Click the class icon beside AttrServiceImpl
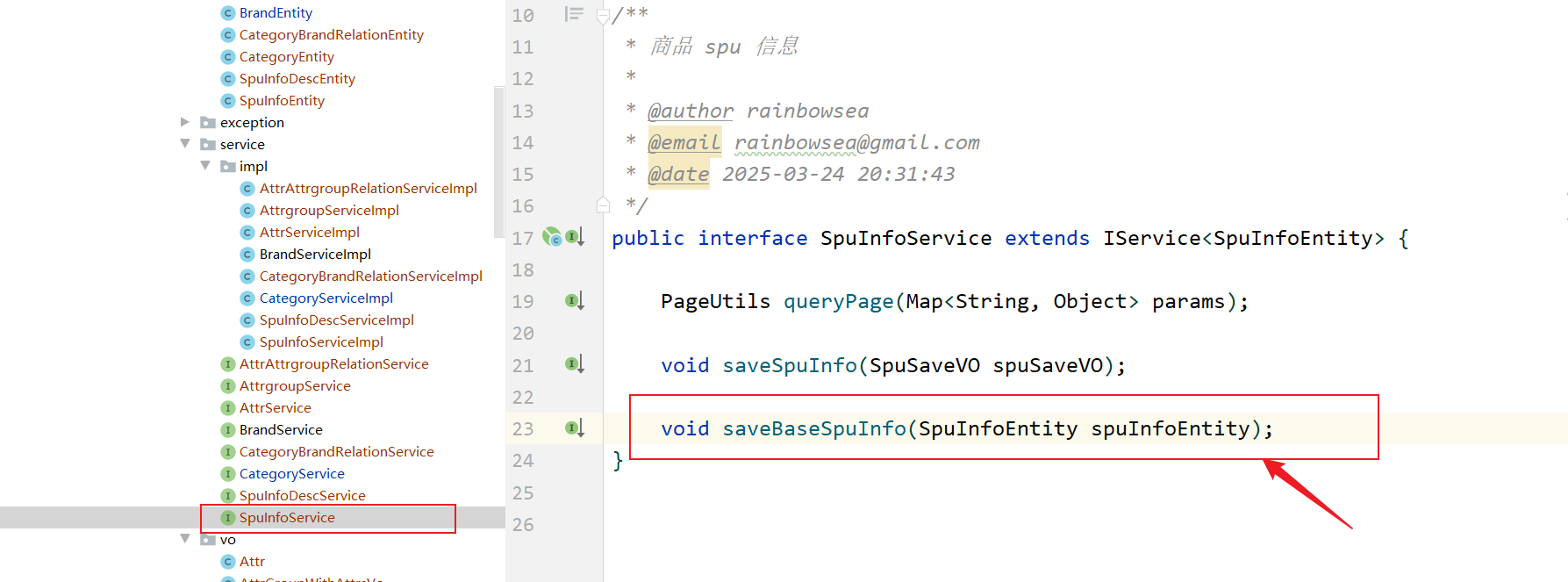 [x=247, y=233]
